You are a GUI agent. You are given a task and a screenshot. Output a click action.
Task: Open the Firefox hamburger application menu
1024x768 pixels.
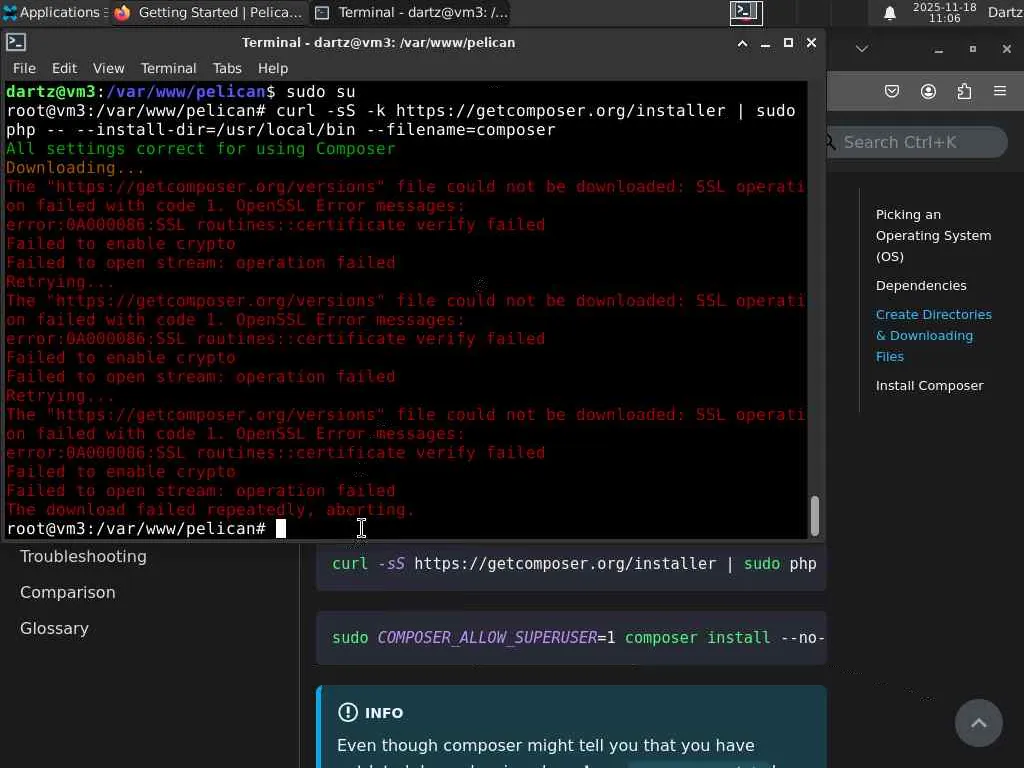(x=1000, y=91)
